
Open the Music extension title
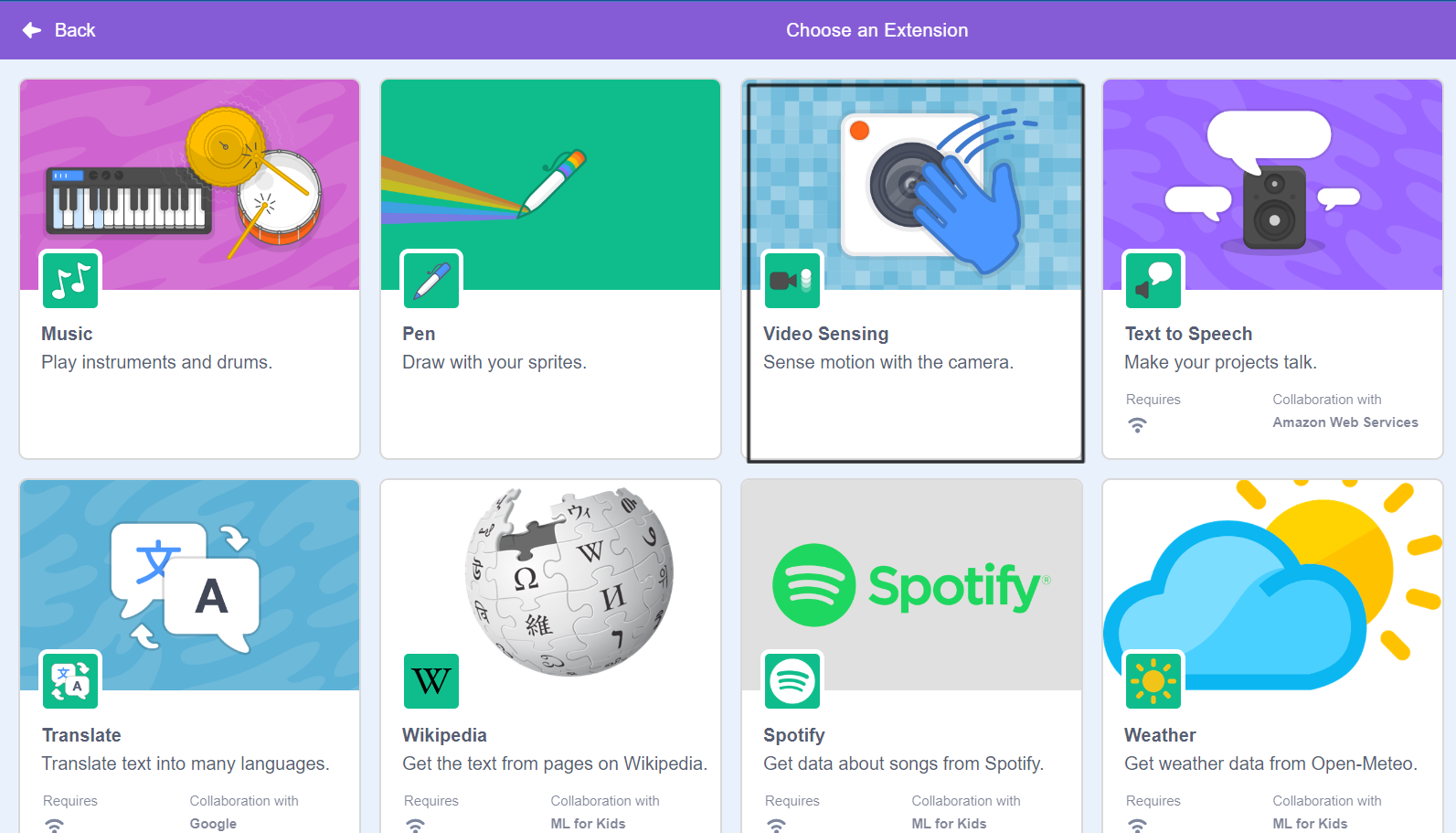click(67, 334)
